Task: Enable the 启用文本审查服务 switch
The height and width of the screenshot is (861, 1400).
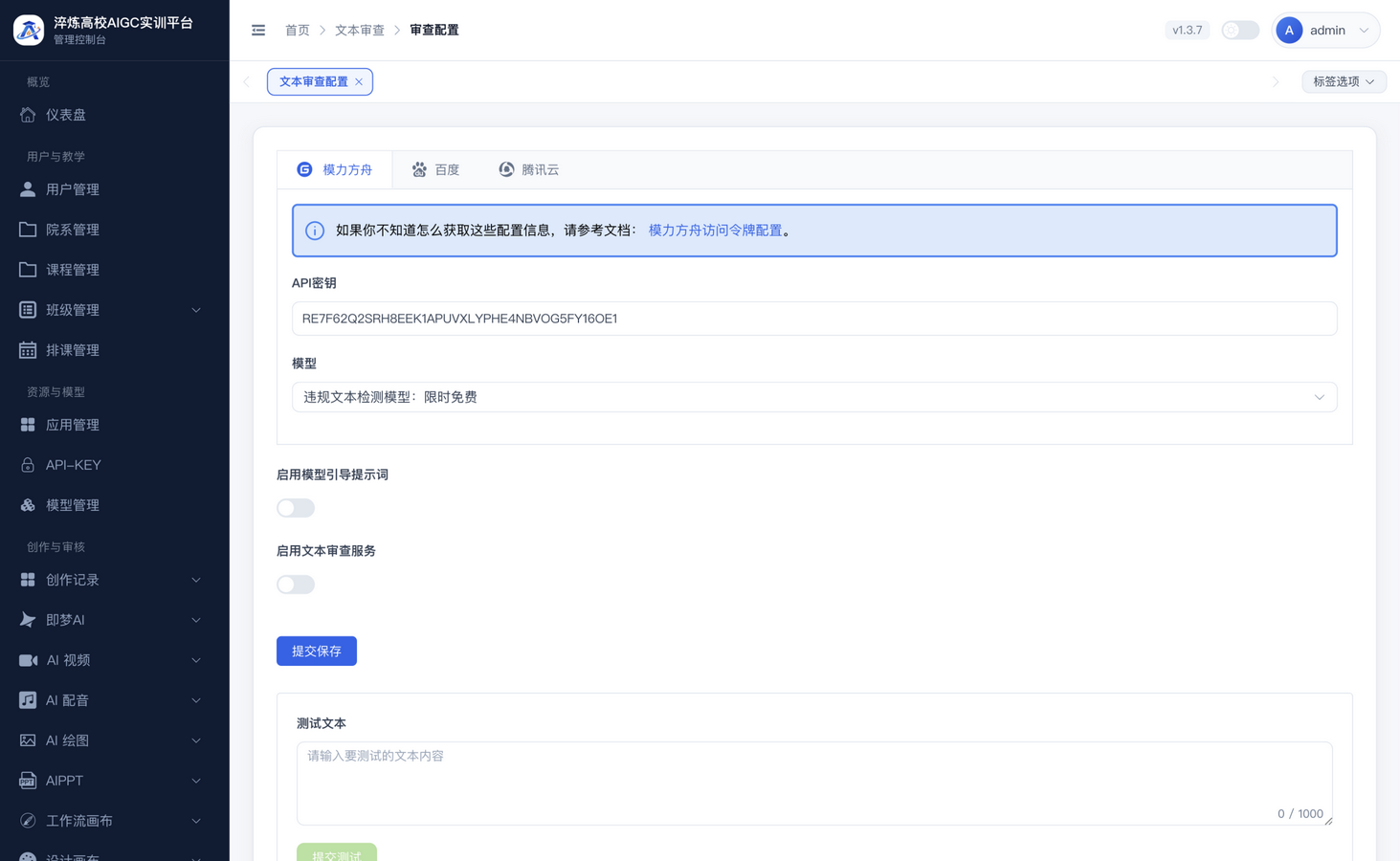Action: [x=296, y=585]
